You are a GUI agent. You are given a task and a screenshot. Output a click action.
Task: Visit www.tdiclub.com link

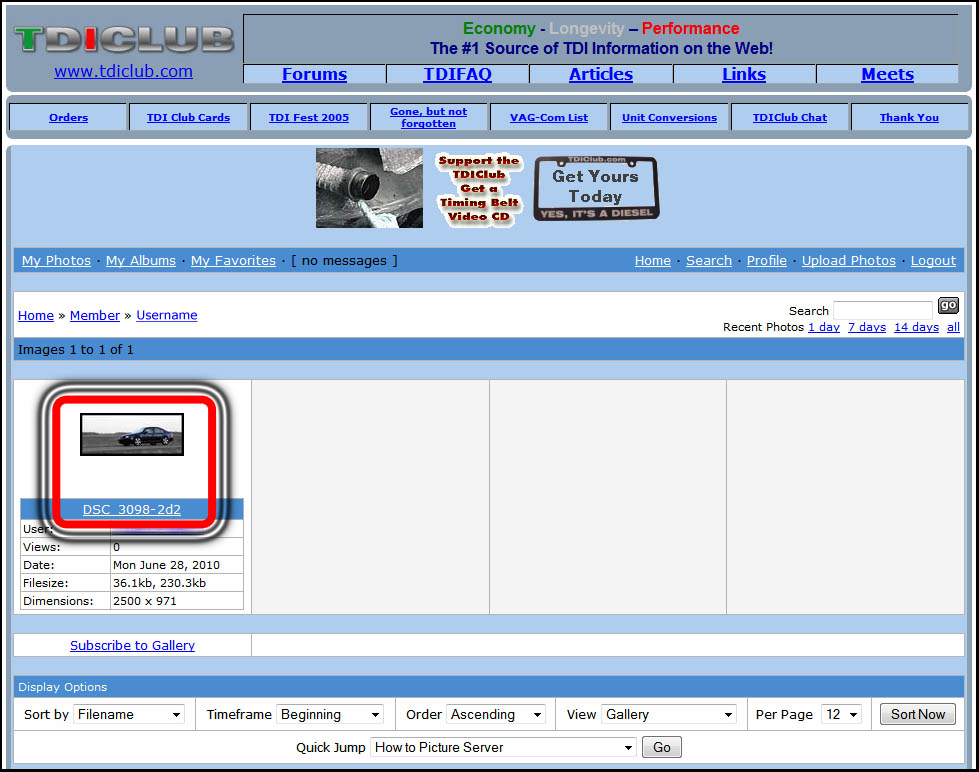124,71
